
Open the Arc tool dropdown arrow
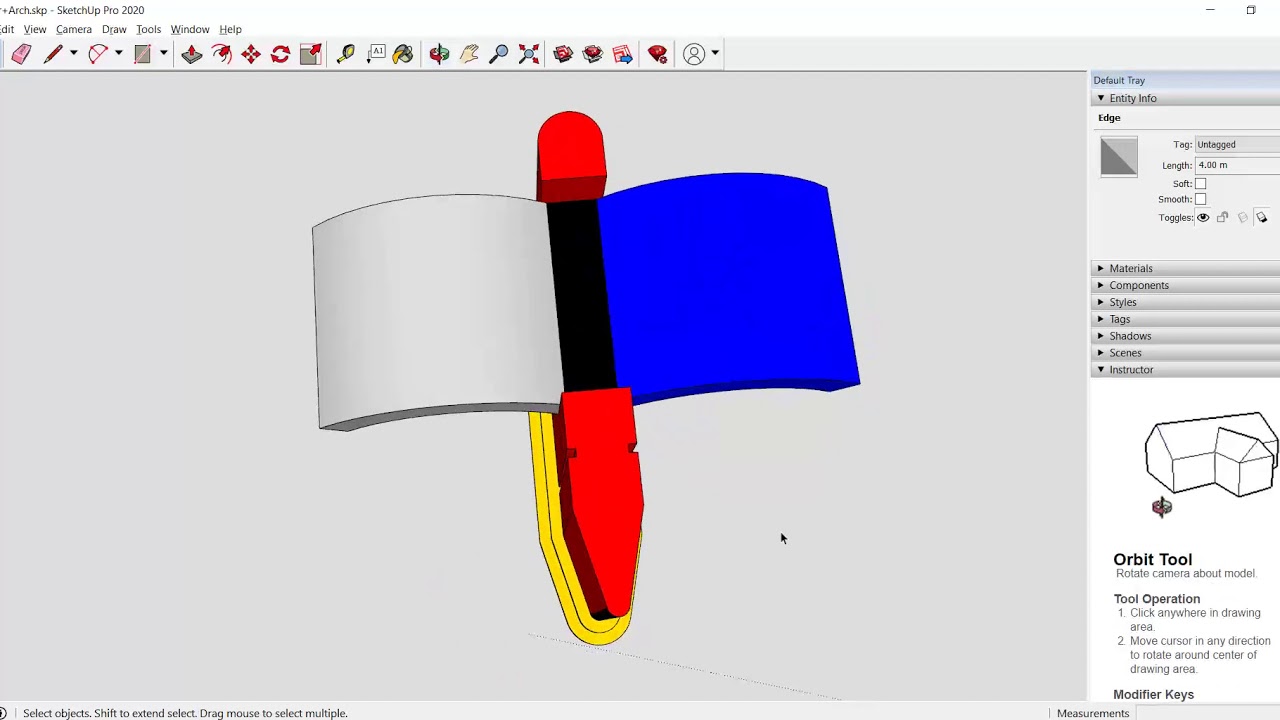pos(118,54)
